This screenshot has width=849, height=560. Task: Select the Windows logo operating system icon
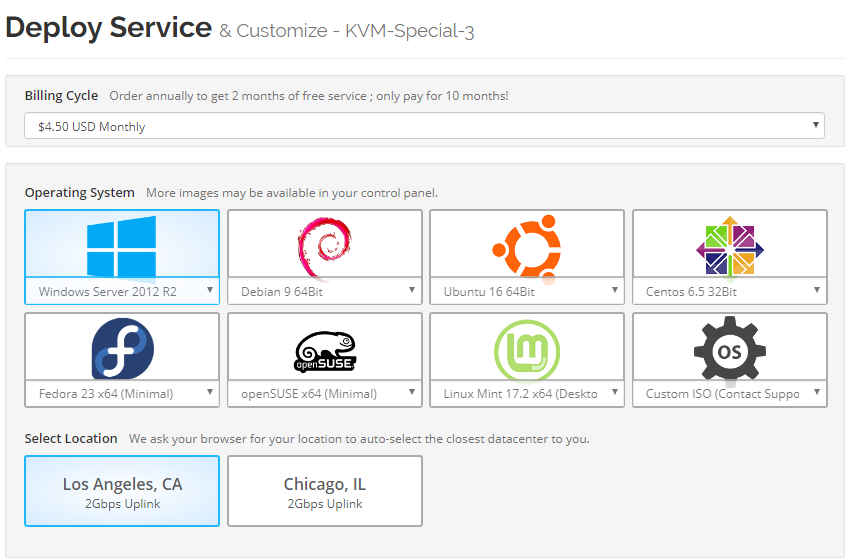[121, 246]
